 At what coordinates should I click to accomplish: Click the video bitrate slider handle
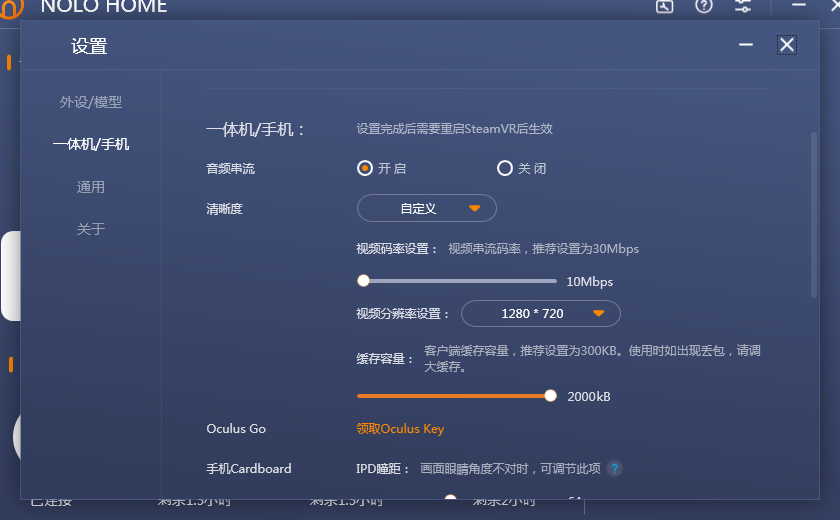[x=363, y=281]
